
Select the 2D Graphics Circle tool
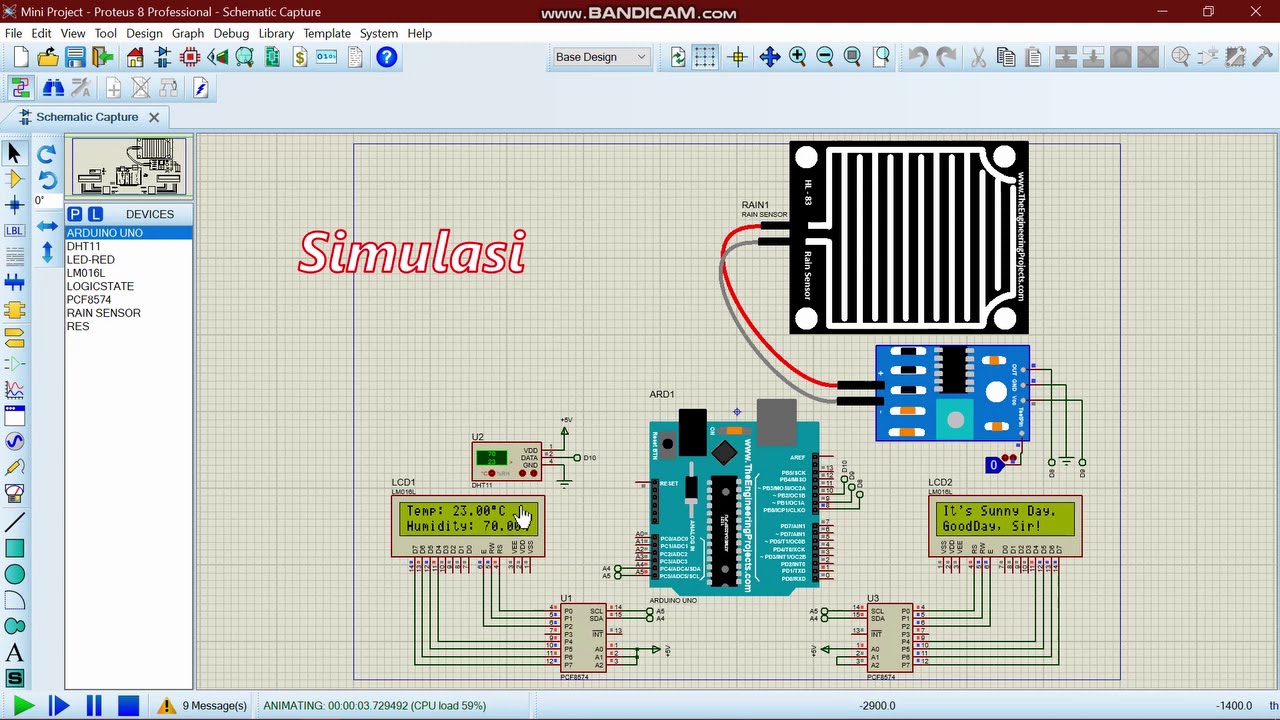coord(14,574)
